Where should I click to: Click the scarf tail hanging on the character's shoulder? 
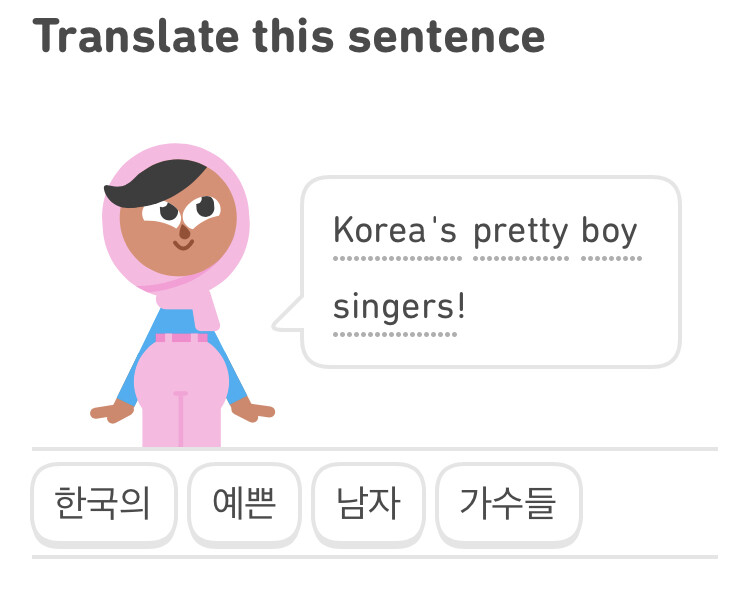click(206, 308)
